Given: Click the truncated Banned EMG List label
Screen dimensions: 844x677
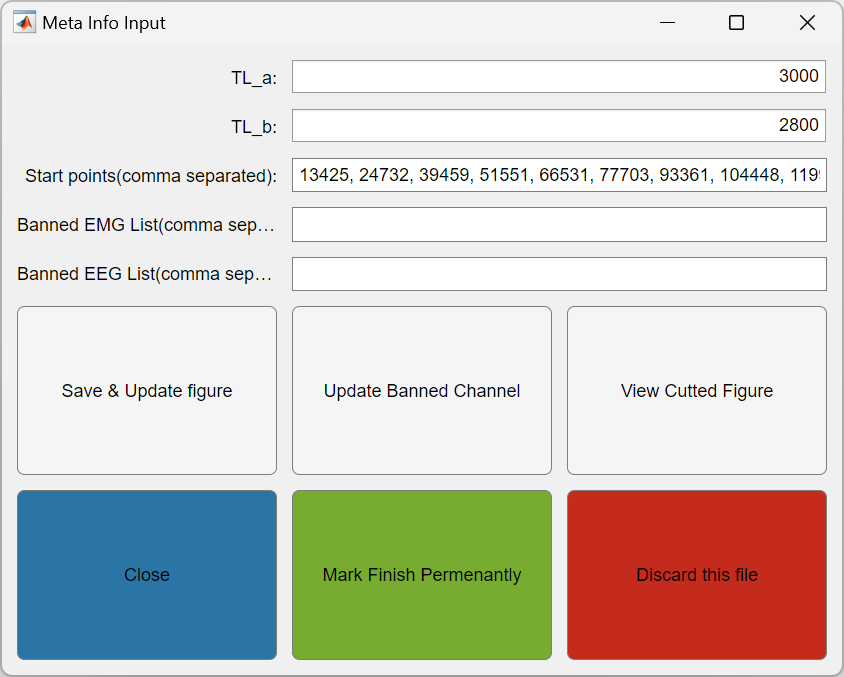Looking at the screenshot, I should [146, 225].
